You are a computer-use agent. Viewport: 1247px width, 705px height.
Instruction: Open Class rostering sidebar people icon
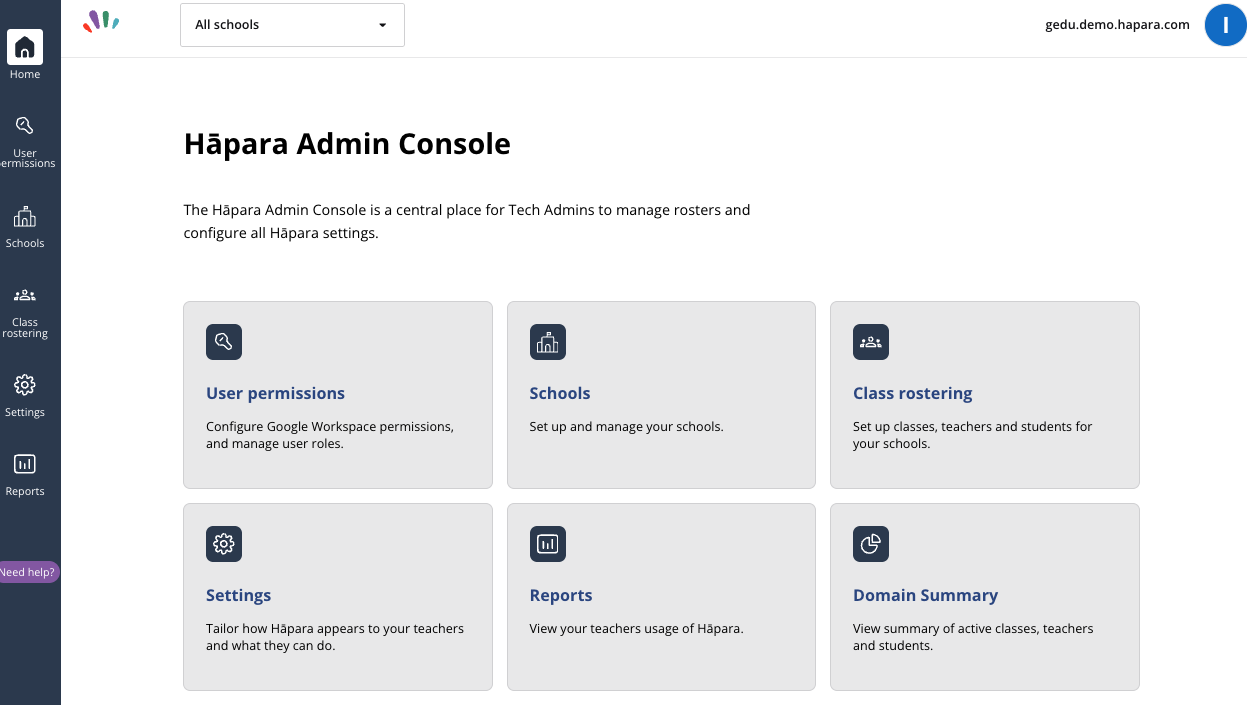(x=25, y=295)
